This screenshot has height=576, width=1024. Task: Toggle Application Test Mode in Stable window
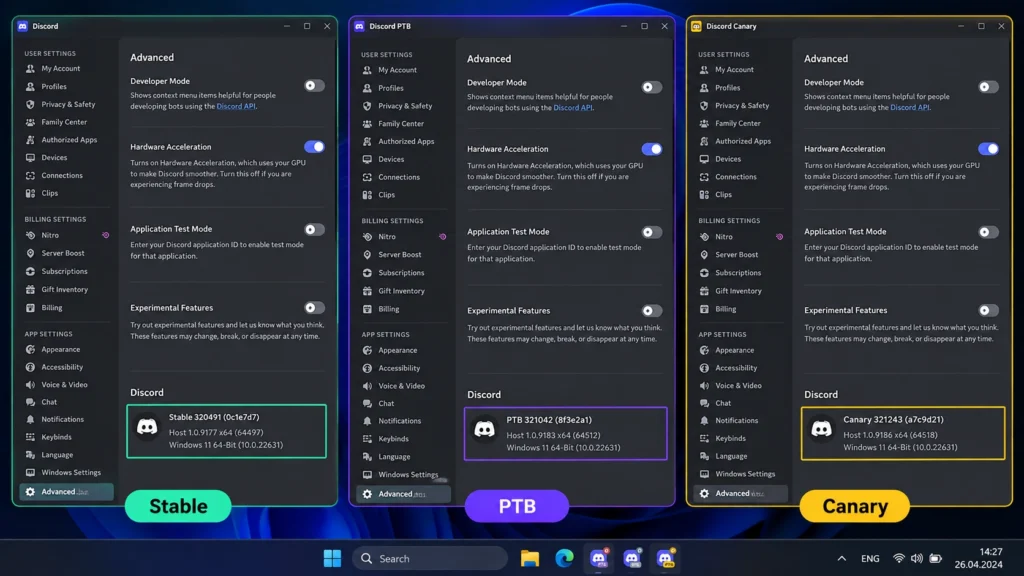point(314,229)
